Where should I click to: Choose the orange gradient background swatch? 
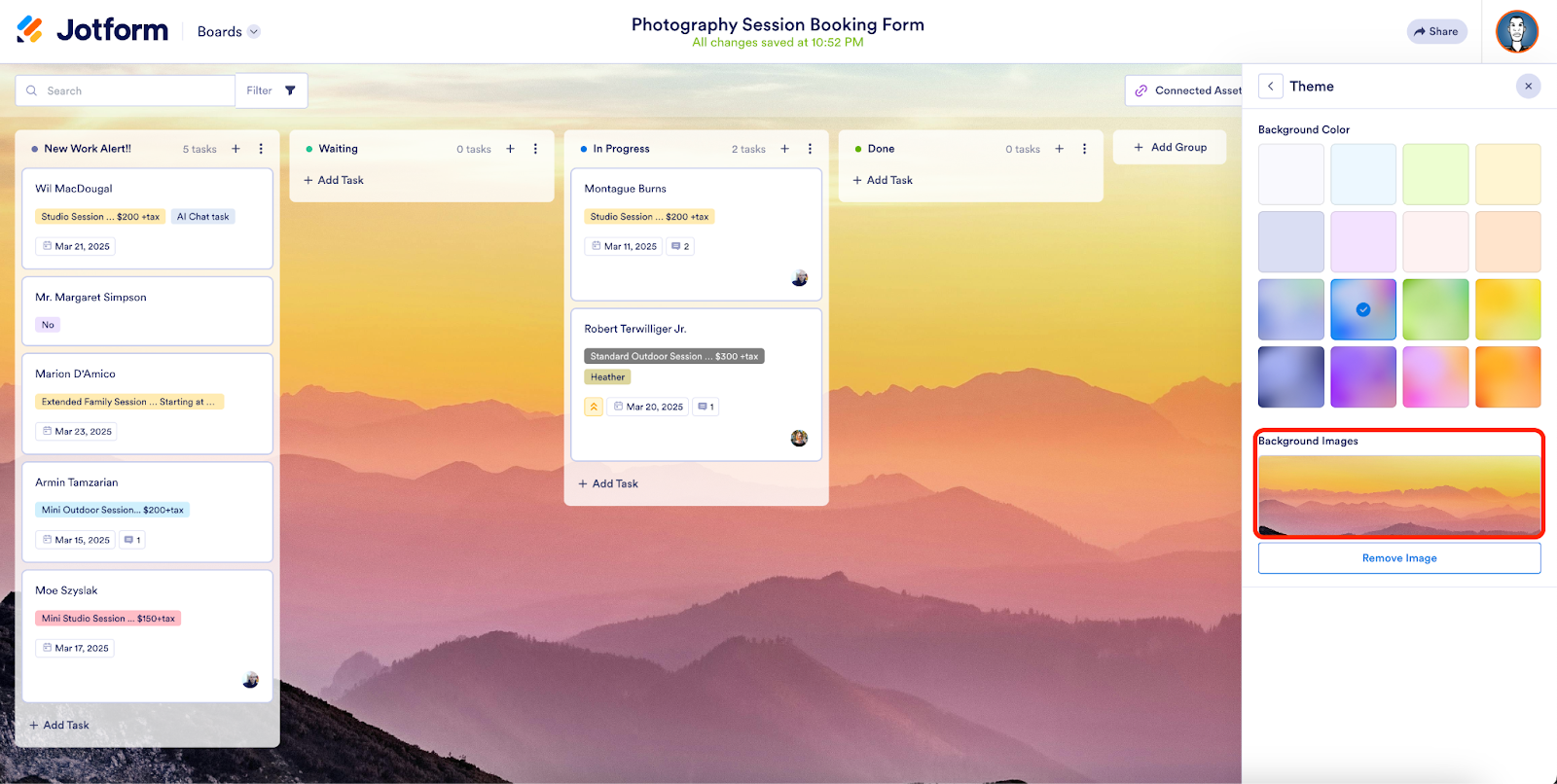pyautogui.click(x=1508, y=377)
